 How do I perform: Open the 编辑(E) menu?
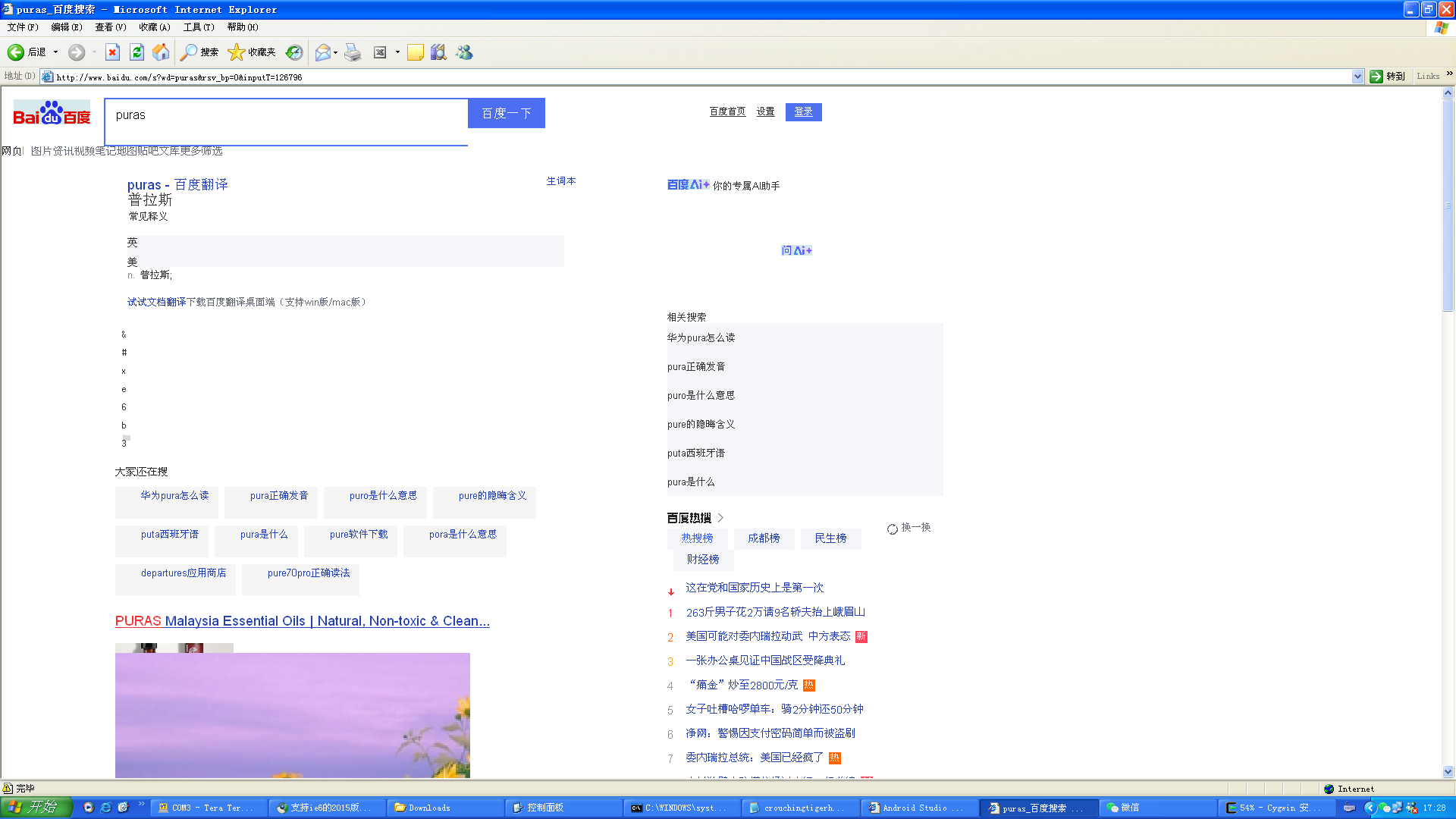pyautogui.click(x=67, y=27)
